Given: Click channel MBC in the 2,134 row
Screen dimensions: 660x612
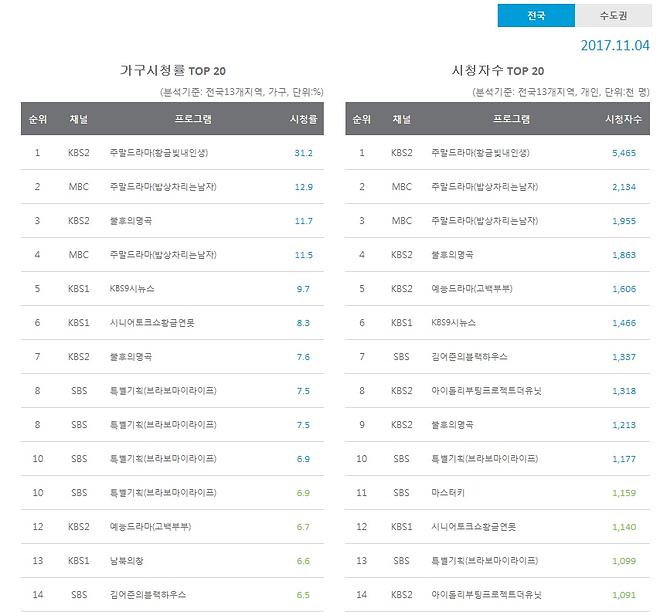Looking at the screenshot, I should pos(402,186).
